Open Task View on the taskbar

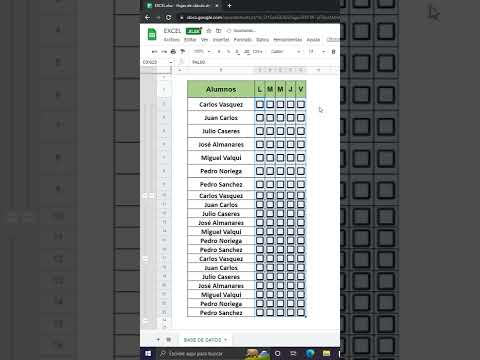293,353
